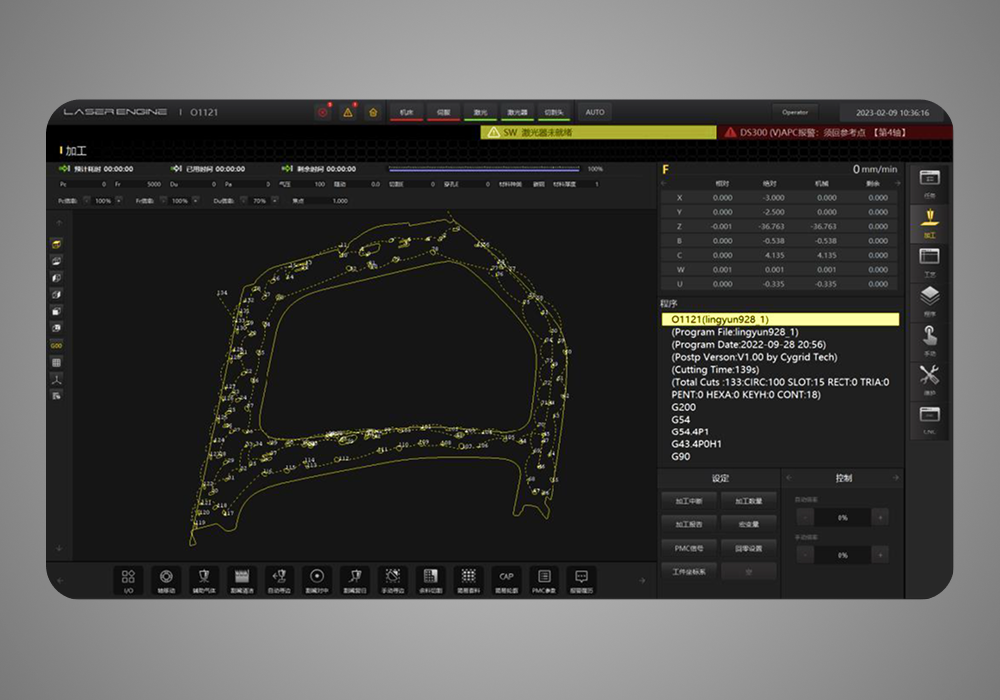Click the CAP icon in bottom toolbar
1000x700 pixels.
(506, 580)
